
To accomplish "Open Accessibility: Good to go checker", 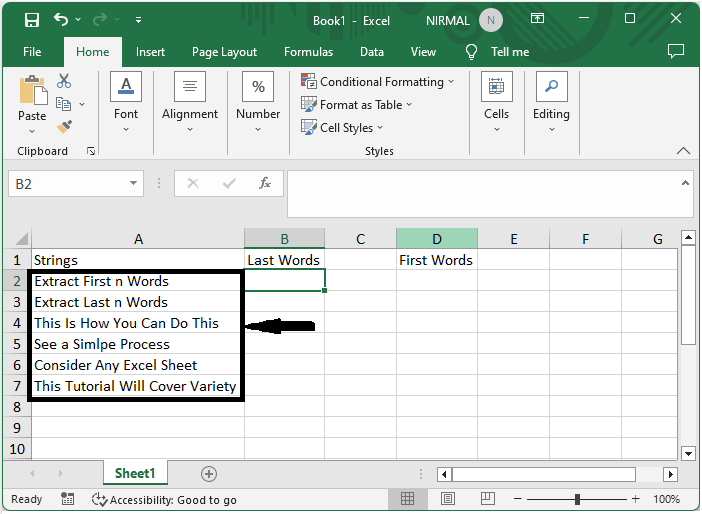I will click(x=164, y=500).
